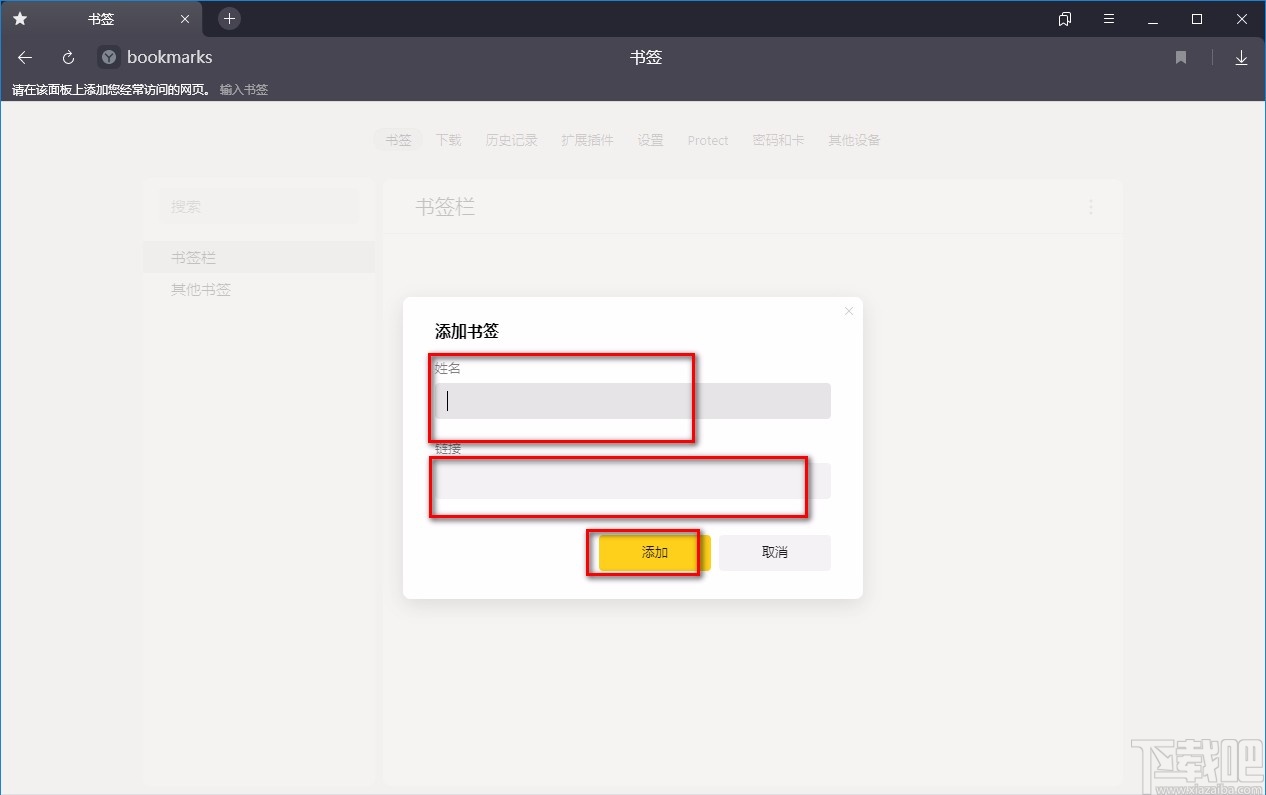Reload the bookmarks page

[67, 57]
